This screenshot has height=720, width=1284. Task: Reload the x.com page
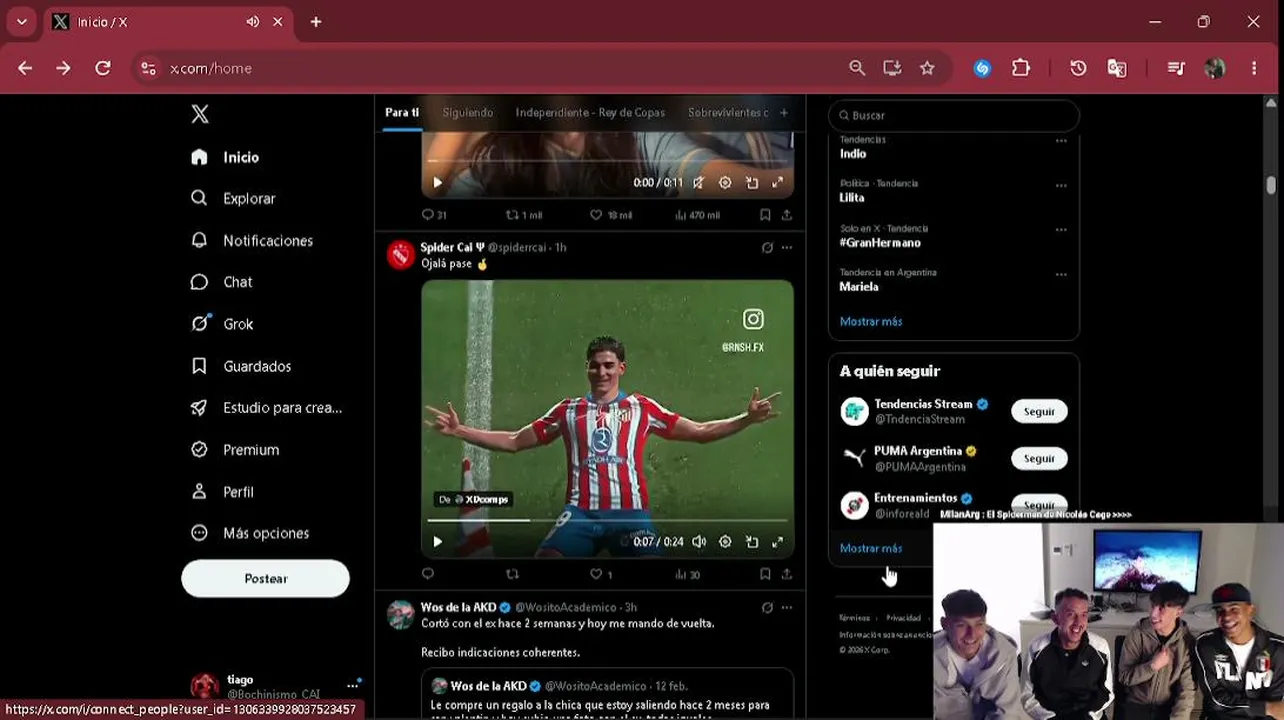(103, 68)
